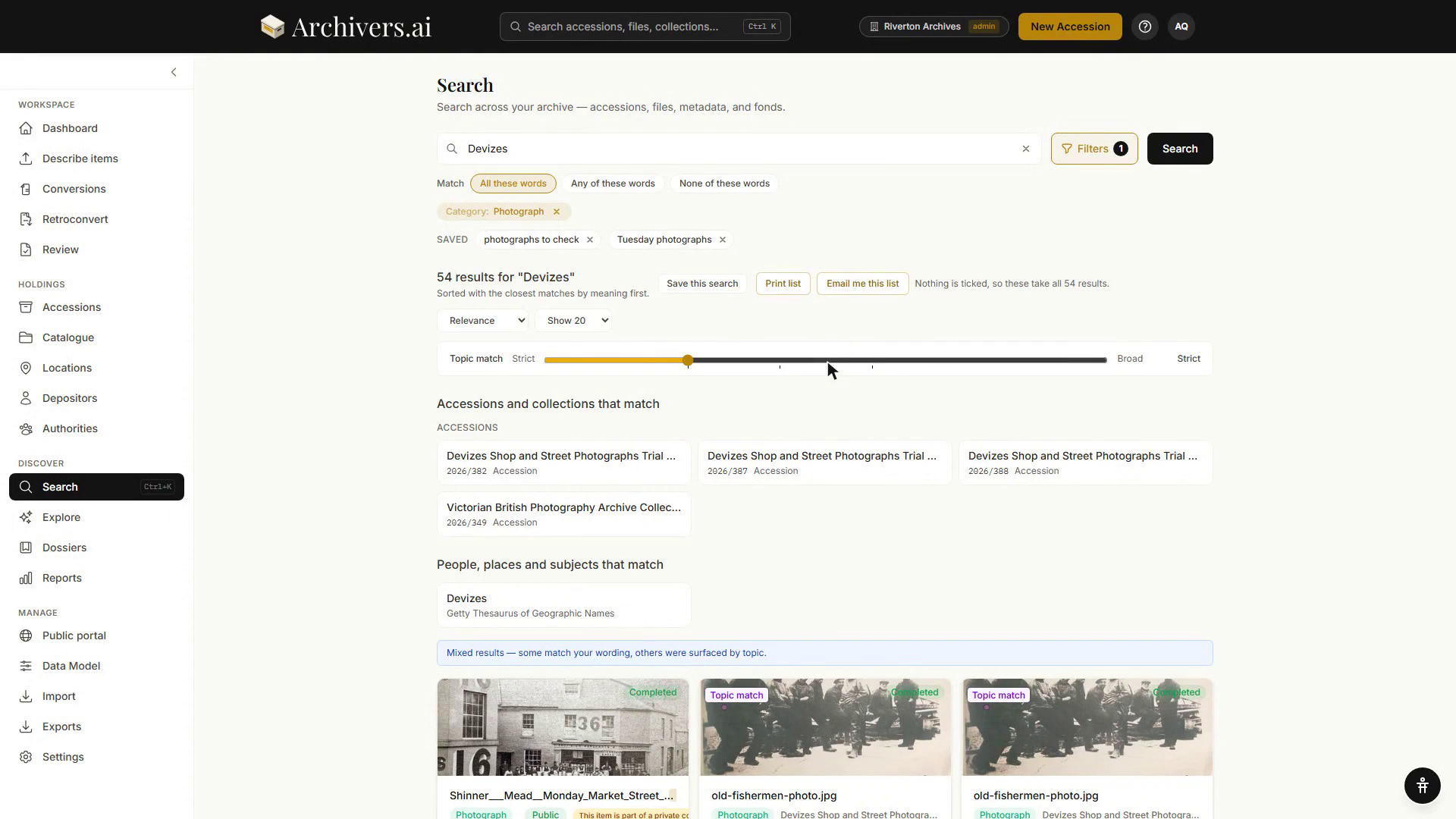The image size is (1456, 819).
Task: Open Describe items in the sidebar
Action: pyautogui.click(x=96, y=158)
